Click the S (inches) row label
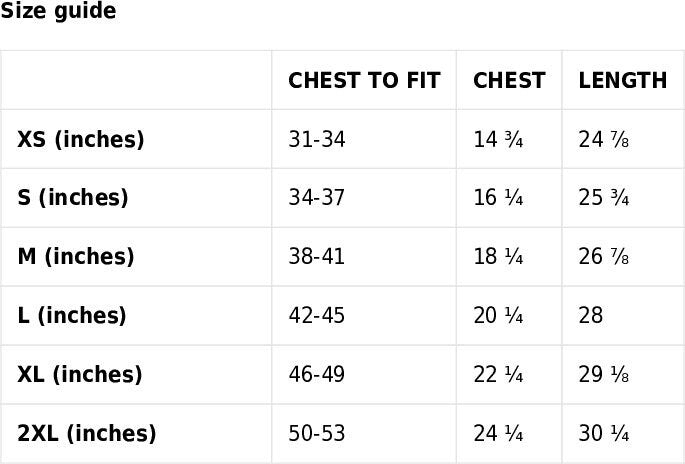Viewport: 685px width, 464px height. pyautogui.click(x=73, y=198)
